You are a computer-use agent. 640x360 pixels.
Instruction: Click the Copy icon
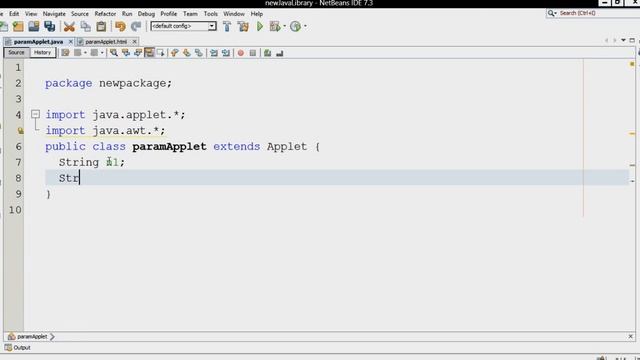(x=85, y=27)
